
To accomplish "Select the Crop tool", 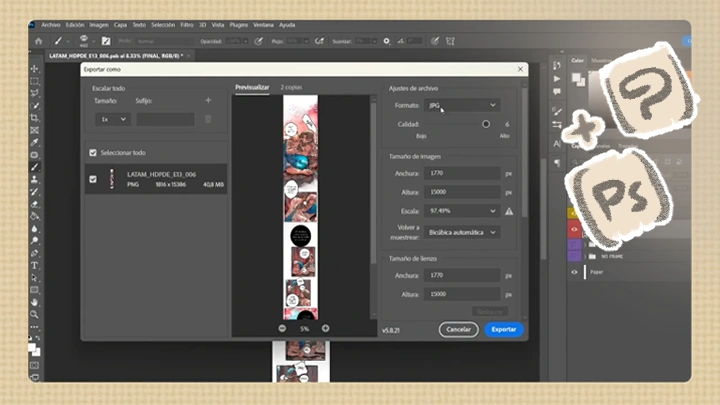I will 34,118.
